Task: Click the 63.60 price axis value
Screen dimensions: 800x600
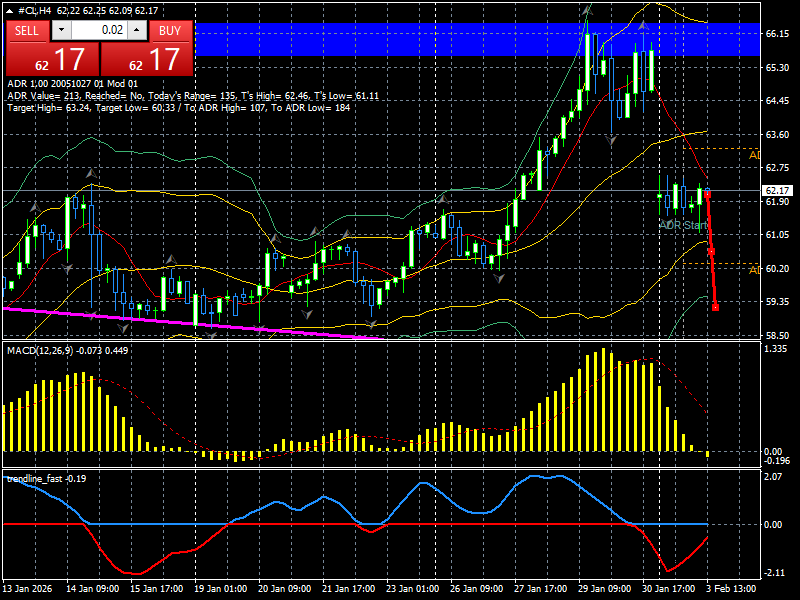Action: pos(778,134)
